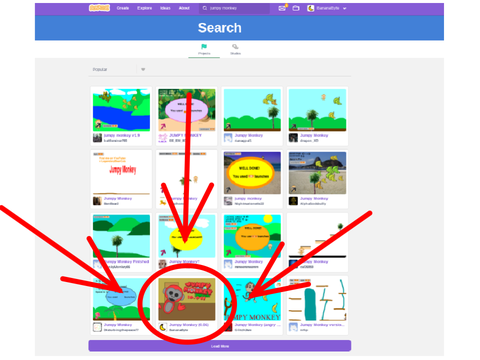Screen dimensions: 480x360
Task: Open the teal pillar platforms thumbnail
Action: pos(317,299)
